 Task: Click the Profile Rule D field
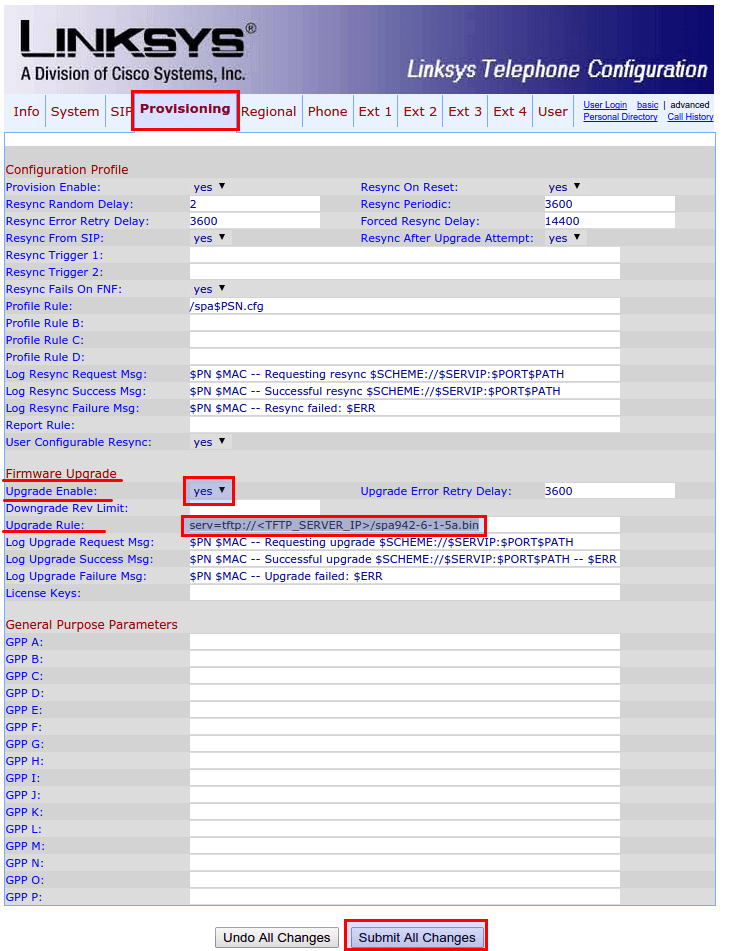405,357
